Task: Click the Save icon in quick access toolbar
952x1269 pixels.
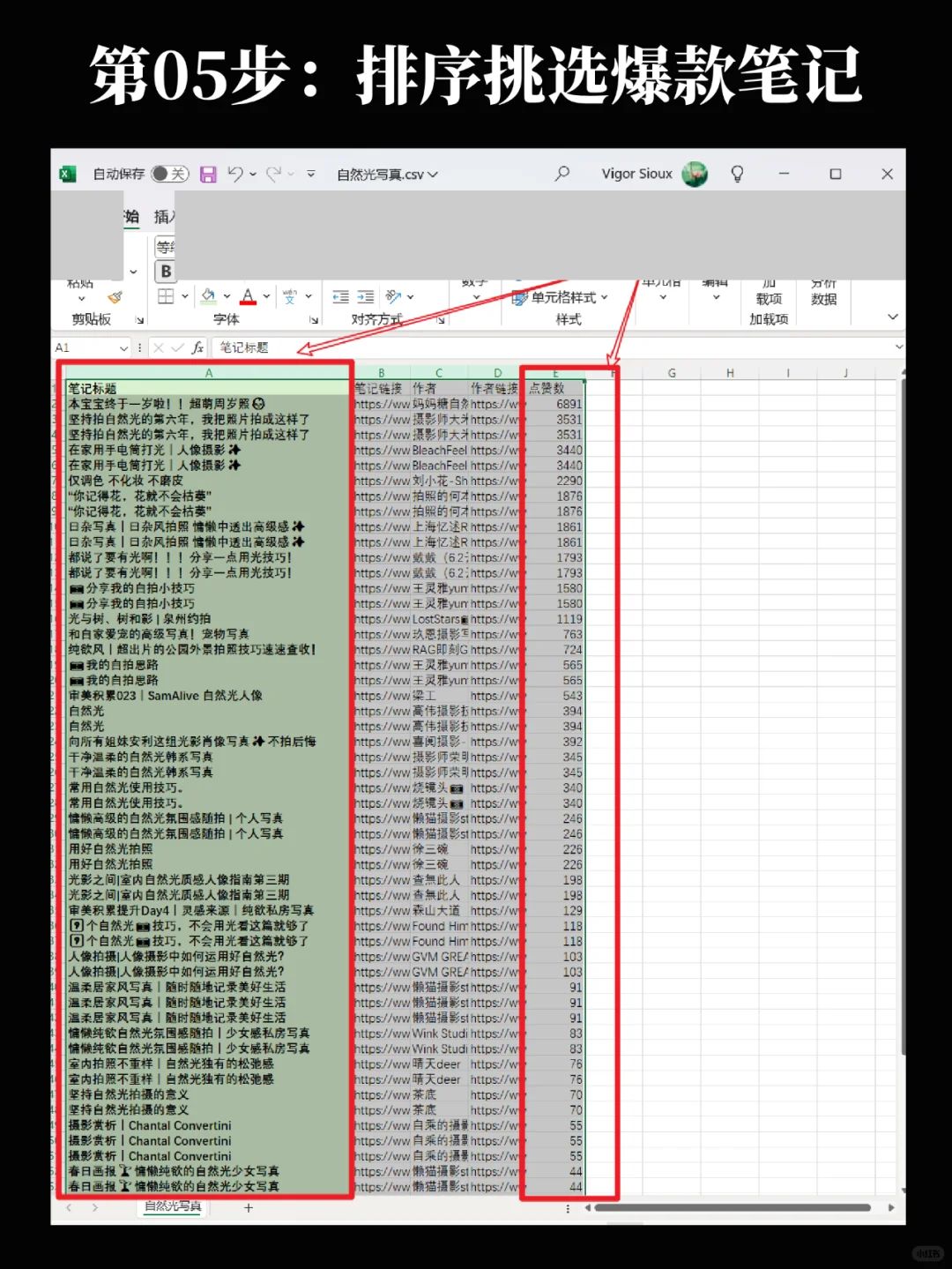Action: pos(208,175)
